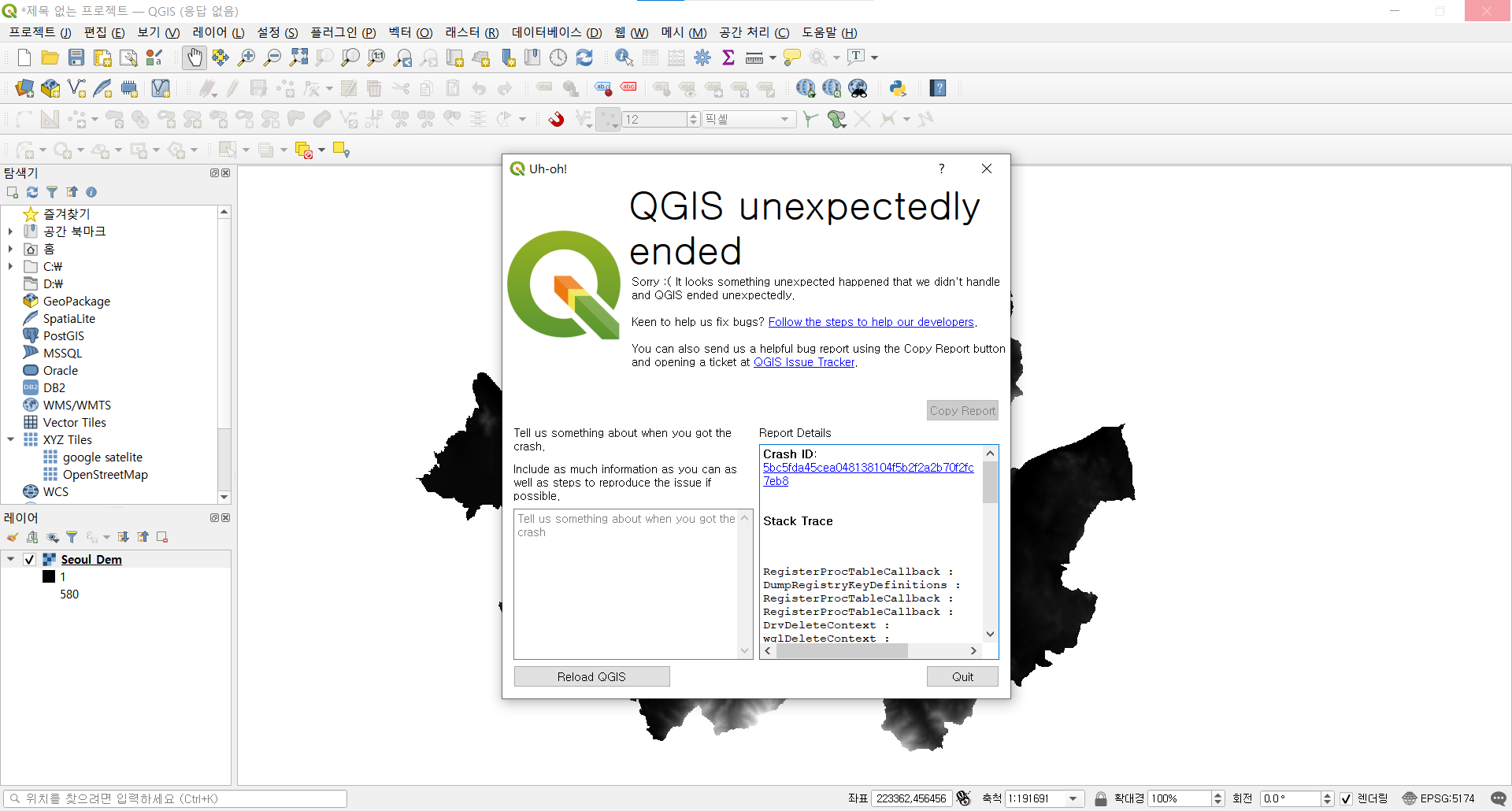Click the Quit button in crash dialog
The width and height of the screenshot is (1512, 811).
[x=962, y=676]
